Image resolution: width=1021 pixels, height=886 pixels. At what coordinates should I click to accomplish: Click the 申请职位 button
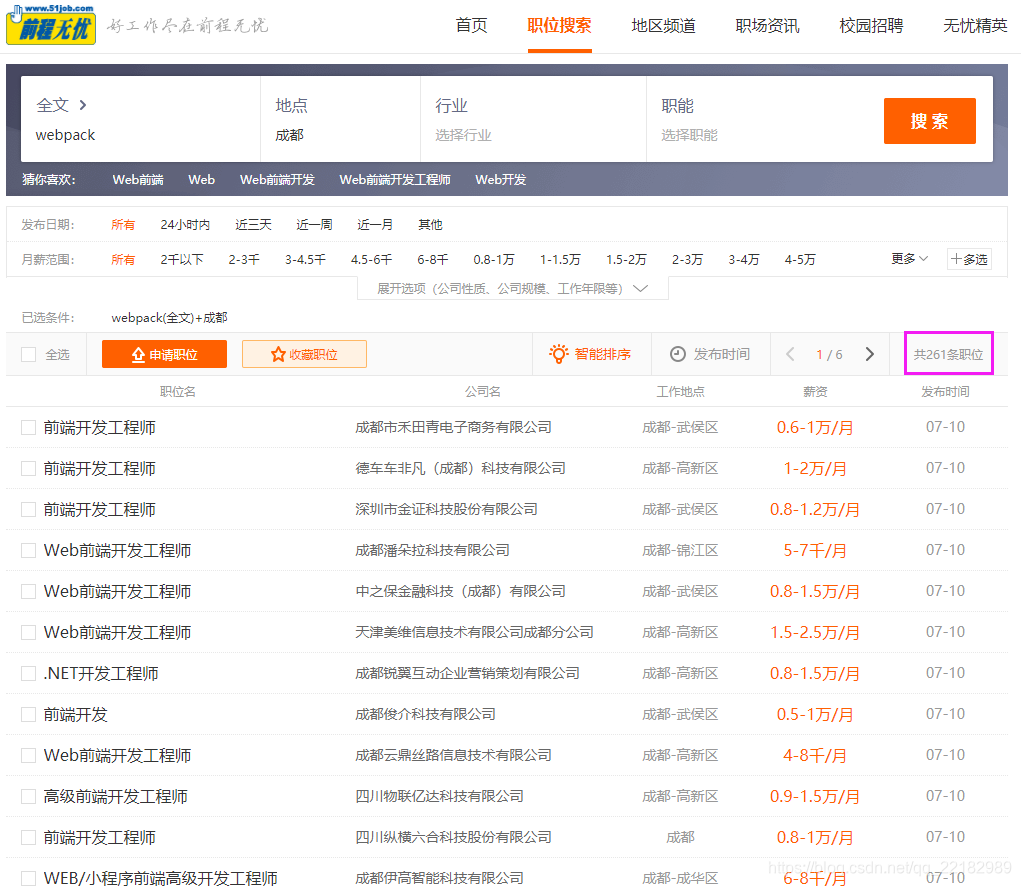[x=164, y=354]
